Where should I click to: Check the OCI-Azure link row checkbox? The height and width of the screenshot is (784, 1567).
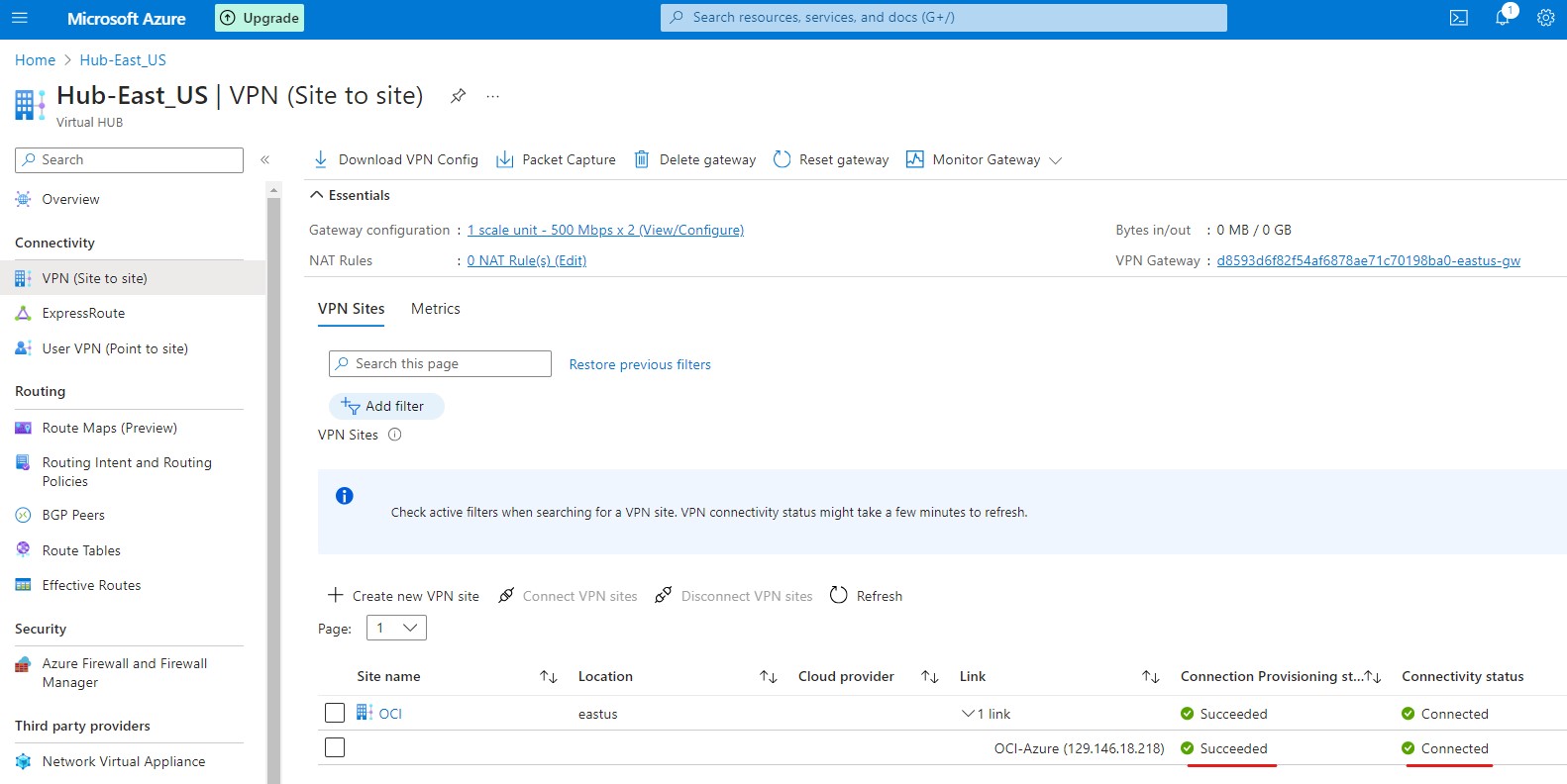coord(335,747)
